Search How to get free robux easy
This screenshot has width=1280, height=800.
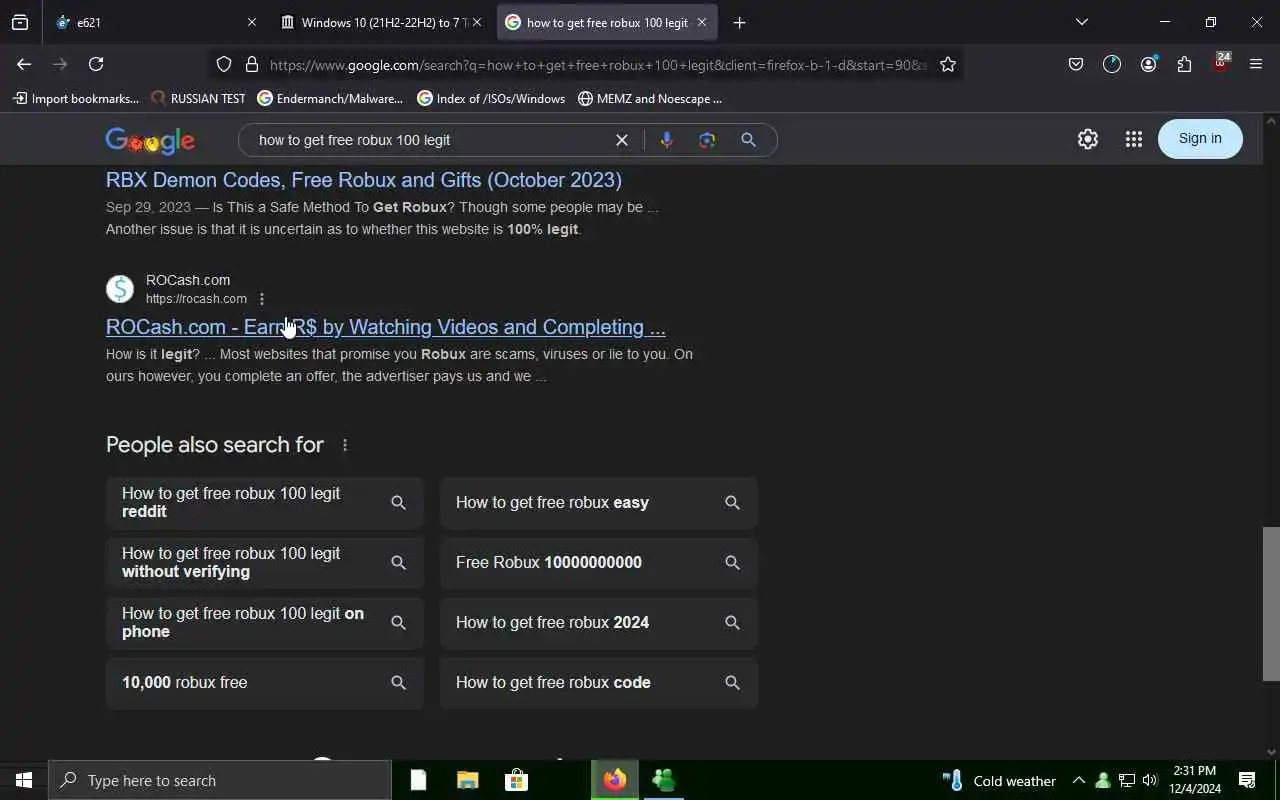599,502
